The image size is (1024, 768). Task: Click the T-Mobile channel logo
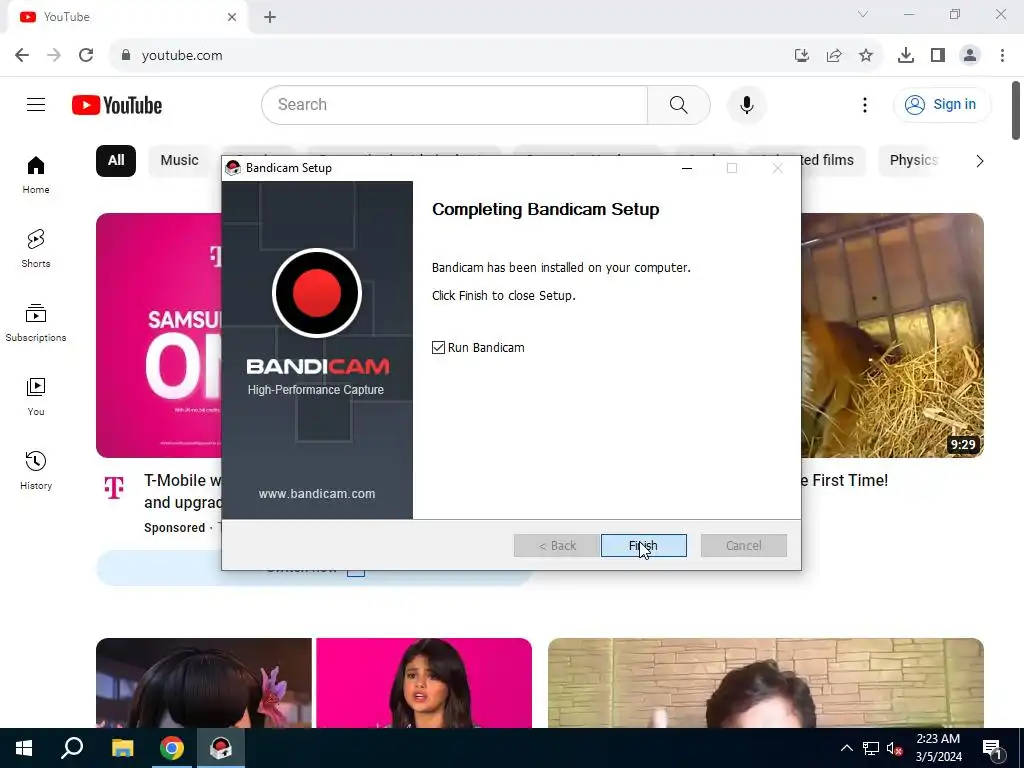pos(114,487)
